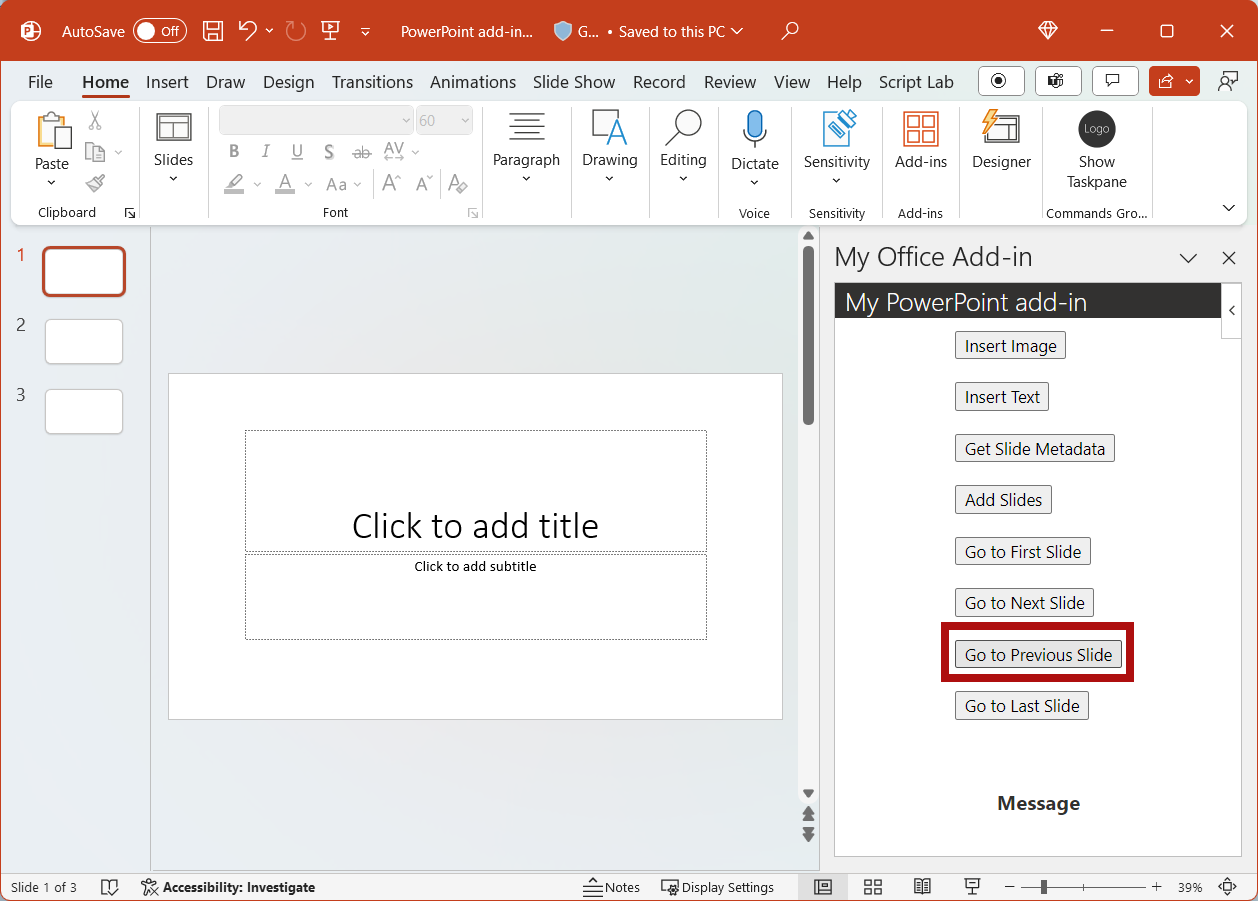Click Go to First Slide button
The width and height of the screenshot is (1258, 901).
tap(1023, 552)
